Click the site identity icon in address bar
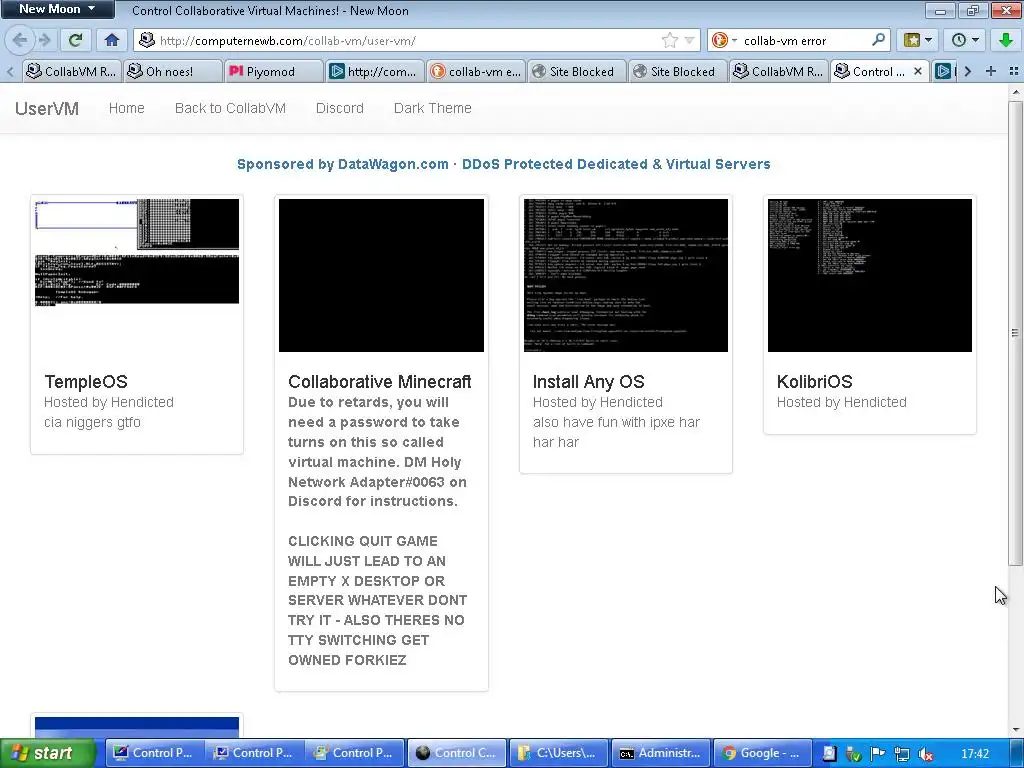Image resolution: width=1024 pixels, height=768 pixels. [x=147, y=40]
